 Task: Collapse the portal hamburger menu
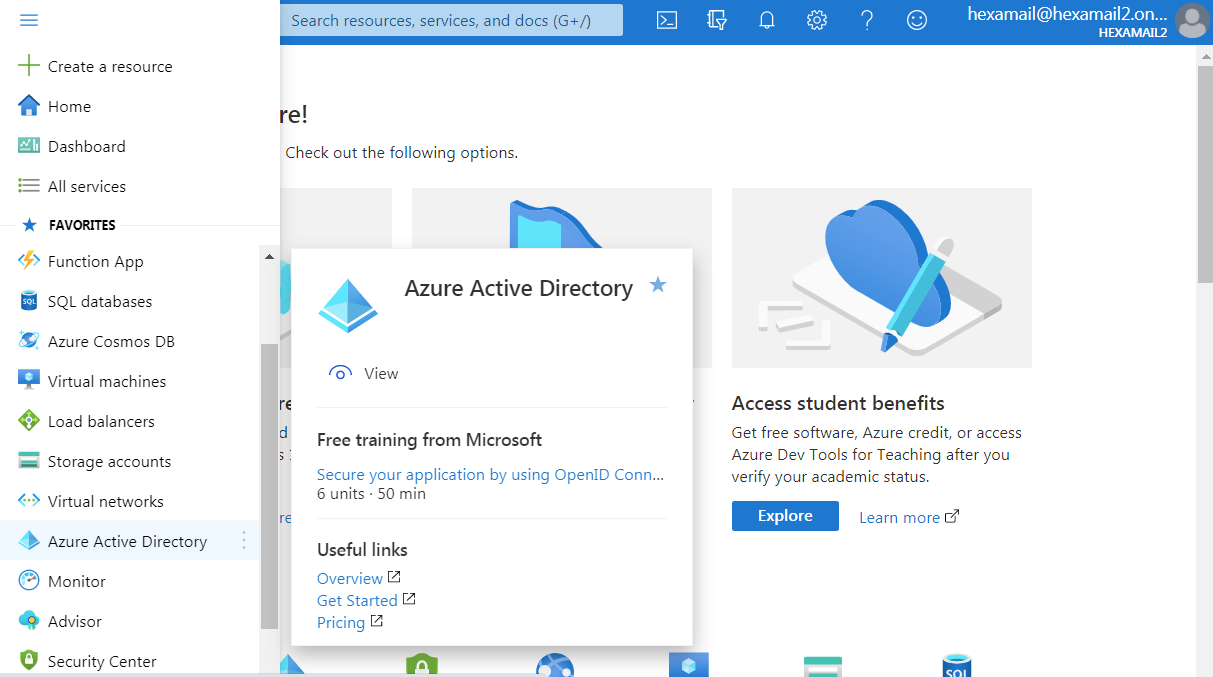click(29, 20)
